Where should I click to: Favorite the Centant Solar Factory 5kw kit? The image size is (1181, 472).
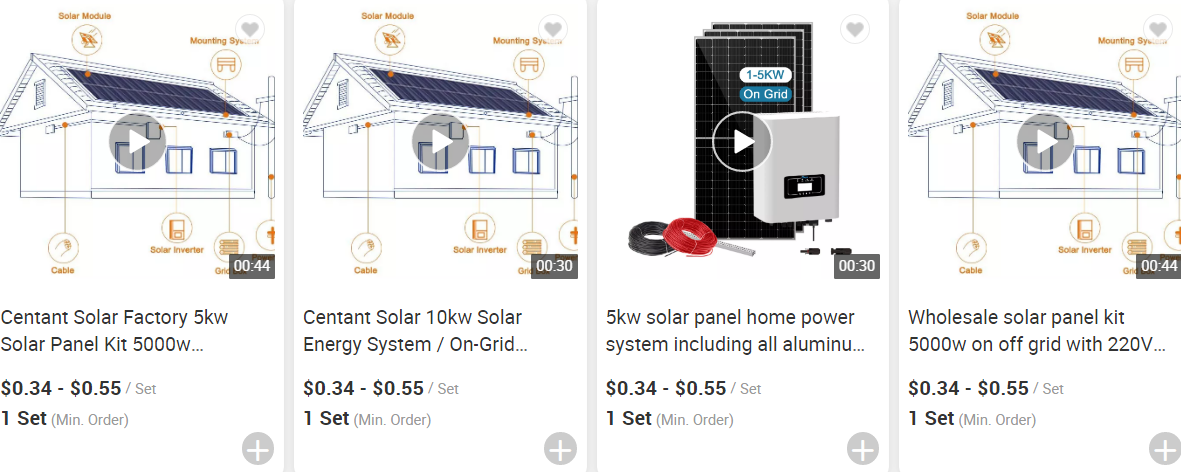250,29
